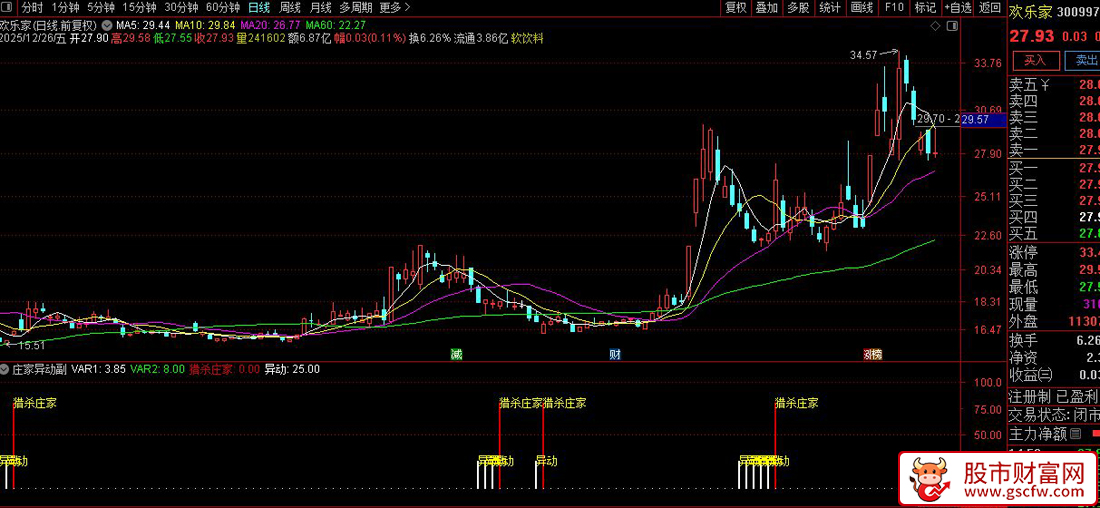Switch to the 周线 weekly chart
1100x508 pixels.
pyautogui.click(x=290, y=8)
